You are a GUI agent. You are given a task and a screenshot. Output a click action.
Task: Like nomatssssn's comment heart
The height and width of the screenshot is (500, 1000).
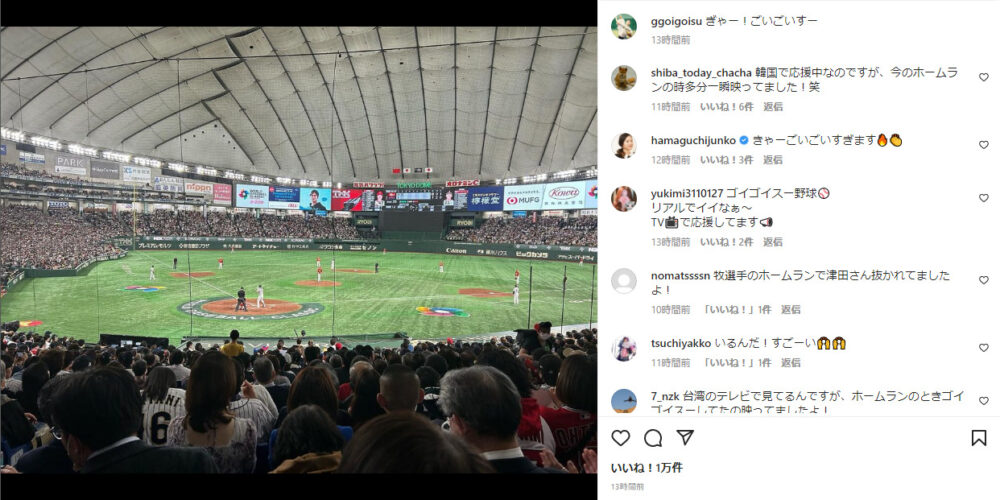984,280
